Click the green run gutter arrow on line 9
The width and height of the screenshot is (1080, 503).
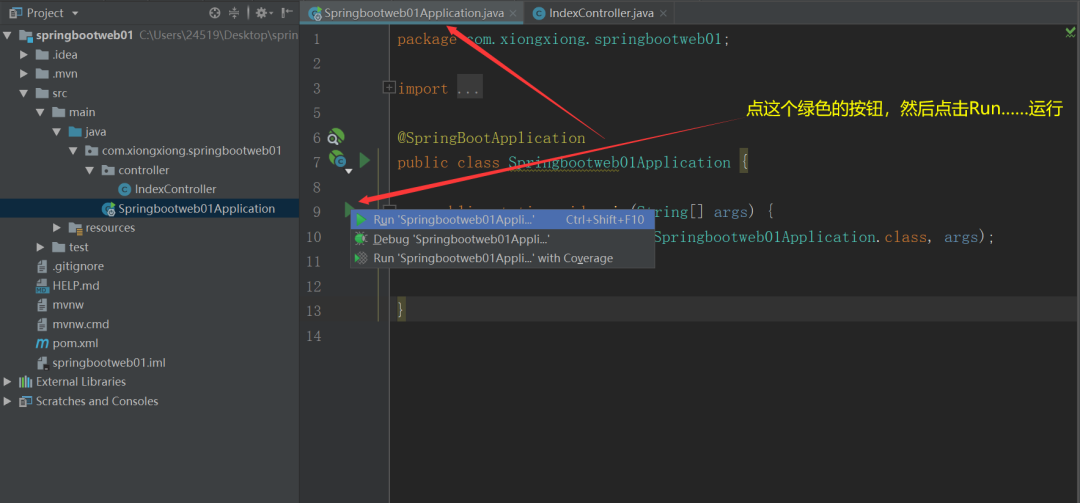349,209
